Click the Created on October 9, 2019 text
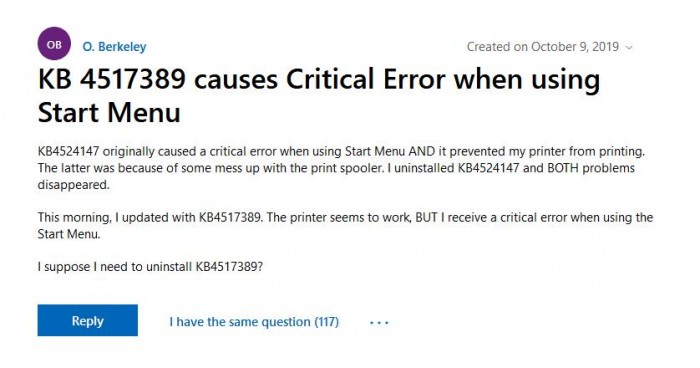Screen dimensions: 700x368 point(543,46)
